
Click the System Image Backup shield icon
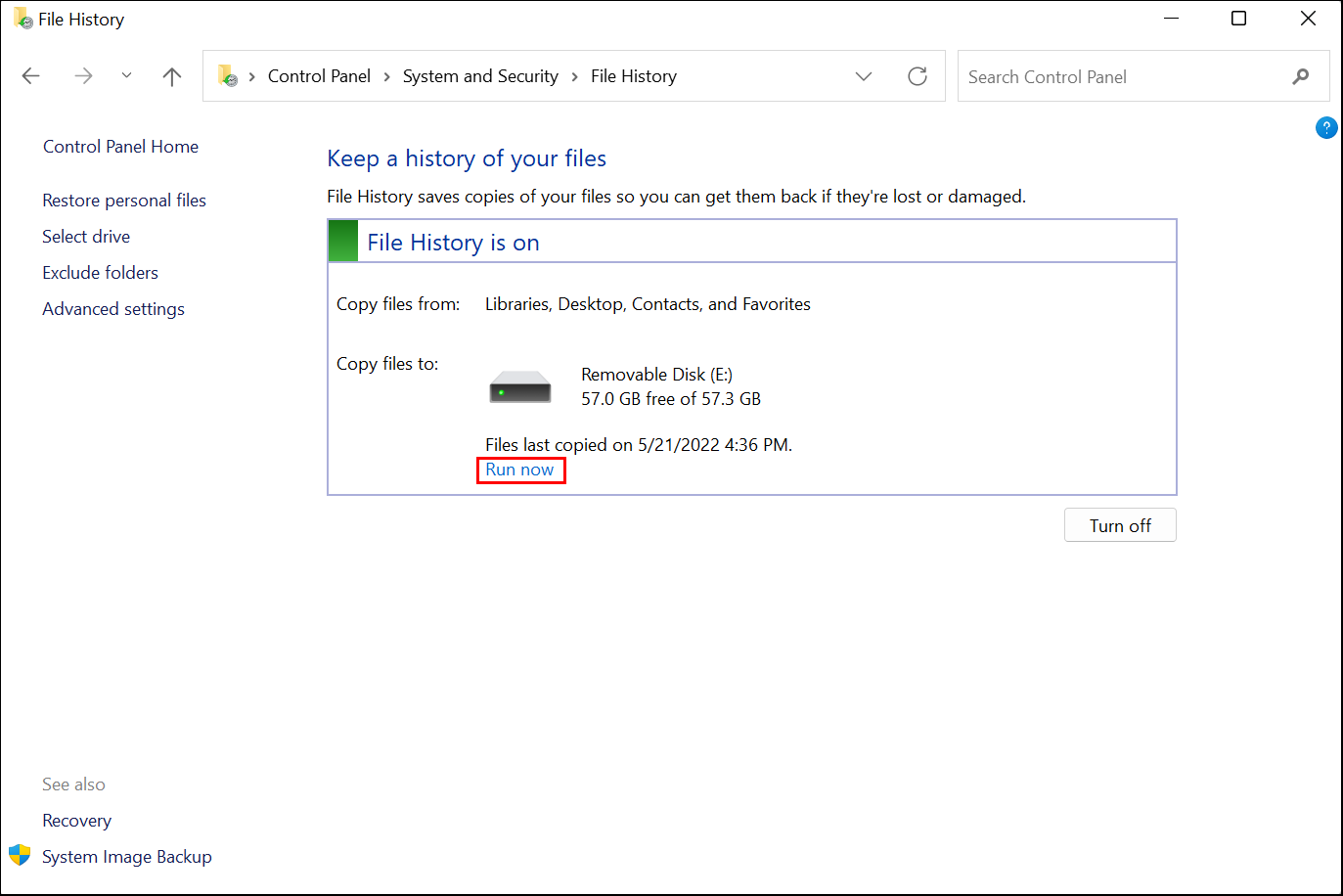[x=20, y=855]
